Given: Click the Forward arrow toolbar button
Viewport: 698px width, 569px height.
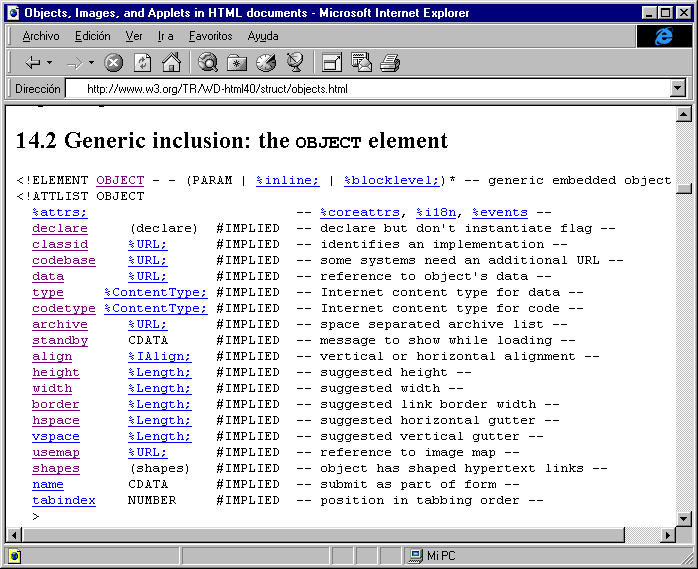Looking at the screenshot, I should coord(75,63).
